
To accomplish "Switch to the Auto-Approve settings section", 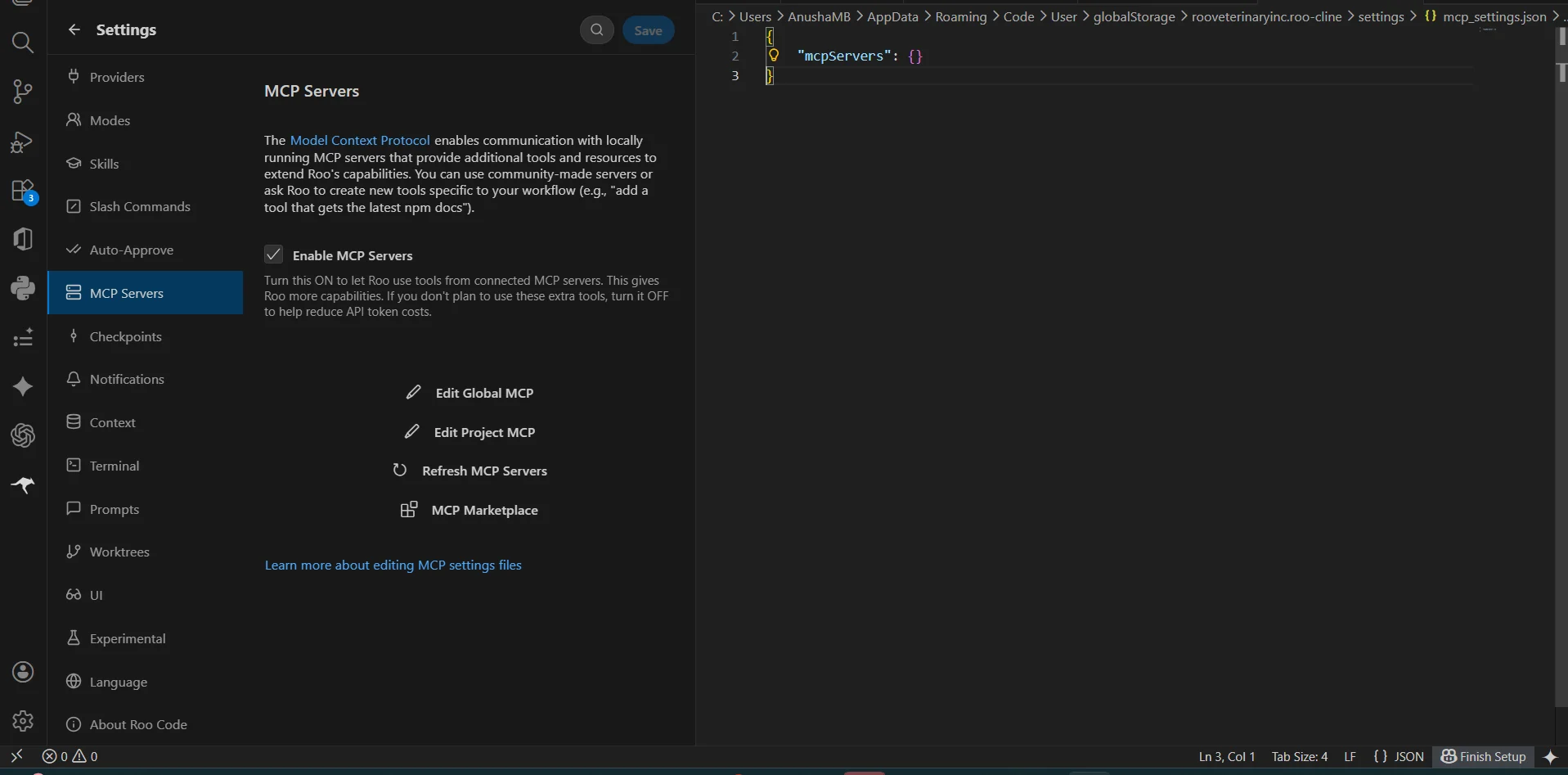I will 131,250.
